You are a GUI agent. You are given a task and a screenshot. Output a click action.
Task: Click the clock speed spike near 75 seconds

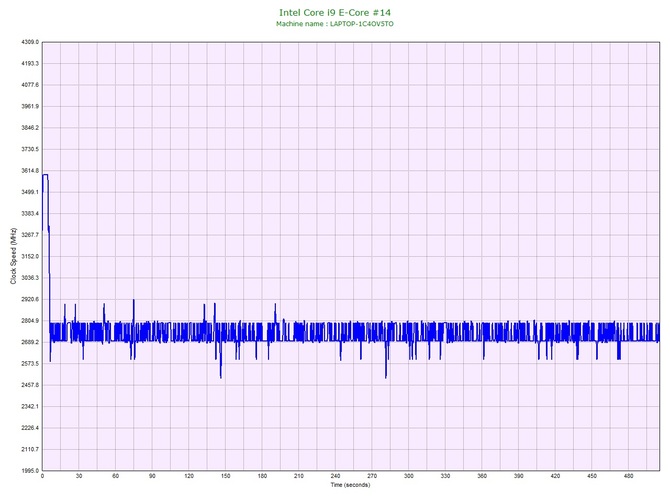(x=133, y=300)
